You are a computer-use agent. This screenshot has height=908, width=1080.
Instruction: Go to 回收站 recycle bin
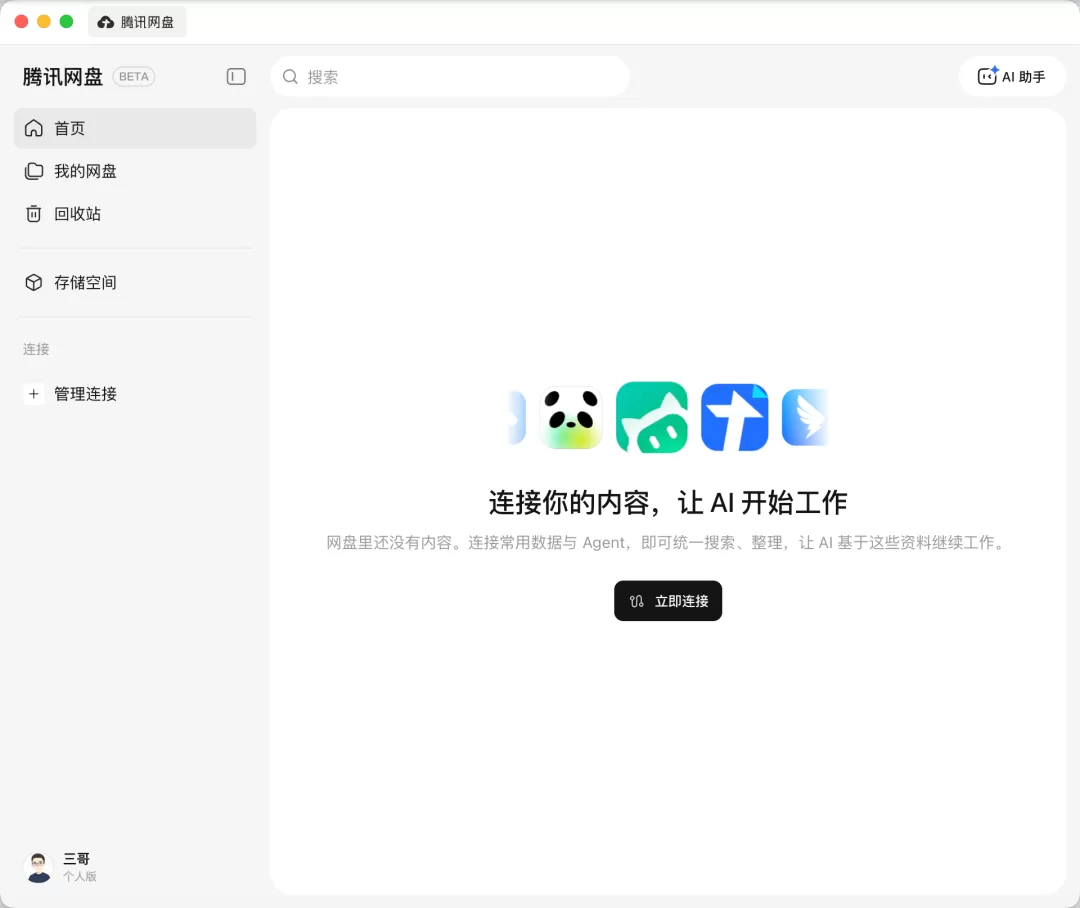point(135,214)
